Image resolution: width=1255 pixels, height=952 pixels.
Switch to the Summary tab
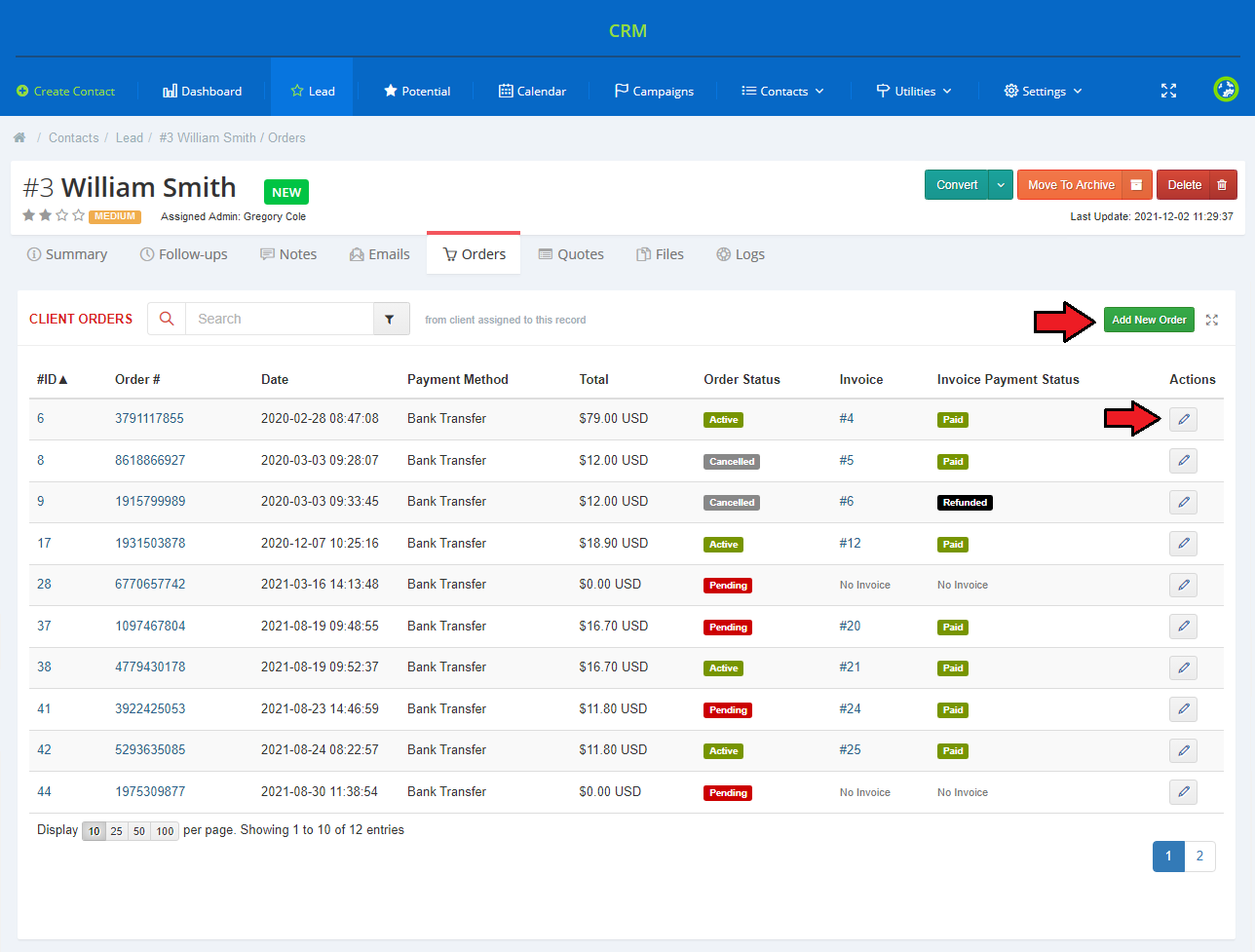pos(67,254)
